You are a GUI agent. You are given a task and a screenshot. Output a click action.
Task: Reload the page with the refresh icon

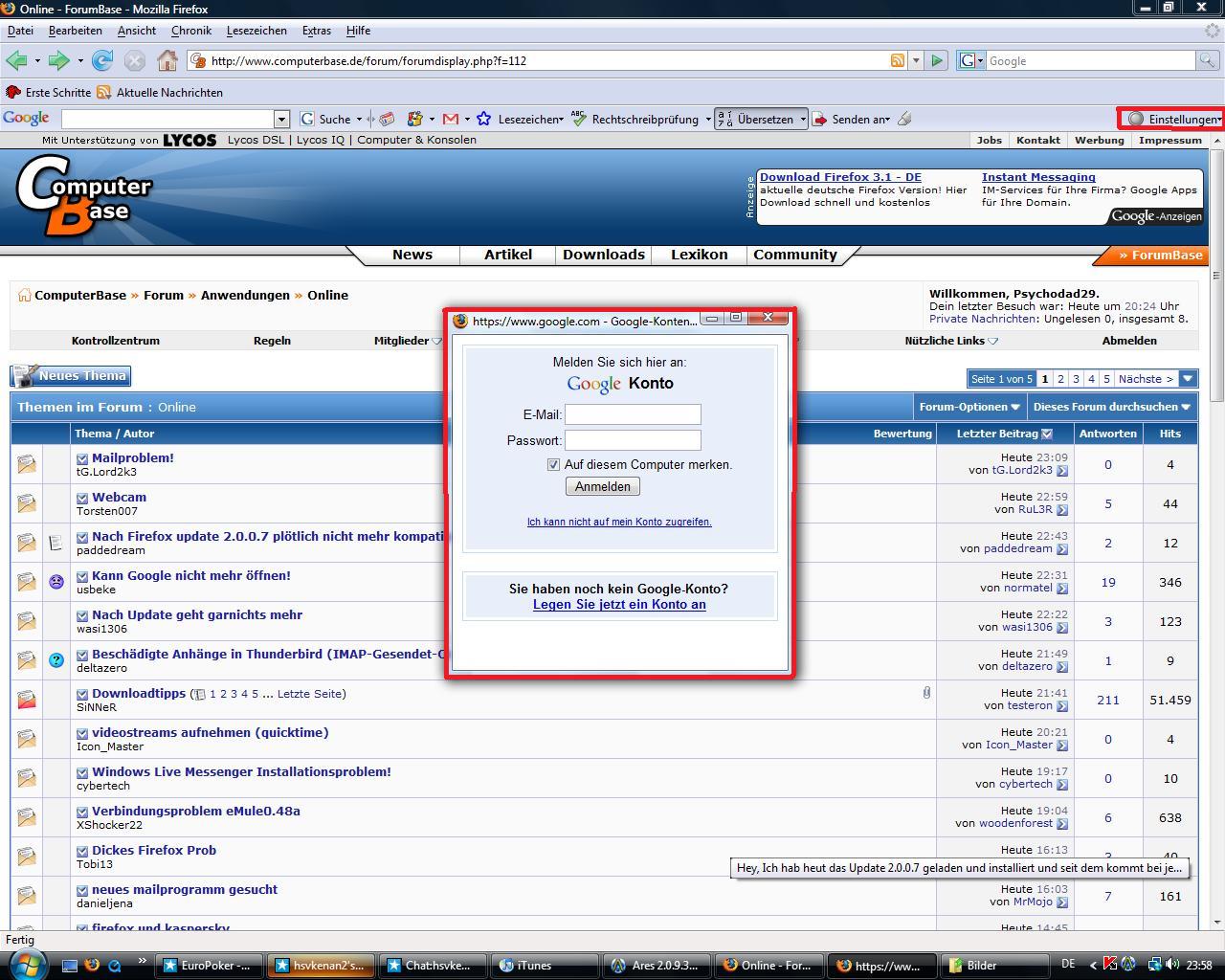tap(102, 60)
